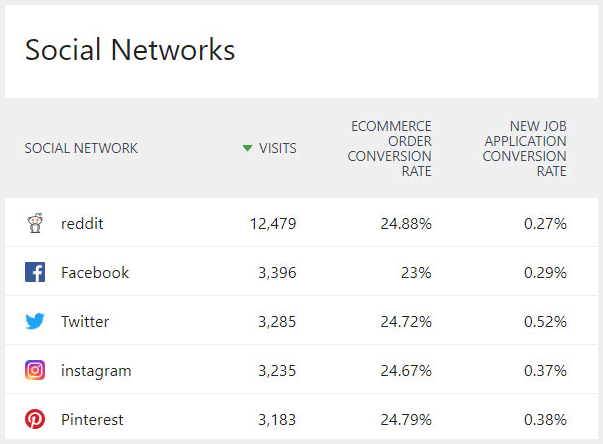Click the green sort arrow beside Visits
The image size is (603, 444).
coord(247,148)
